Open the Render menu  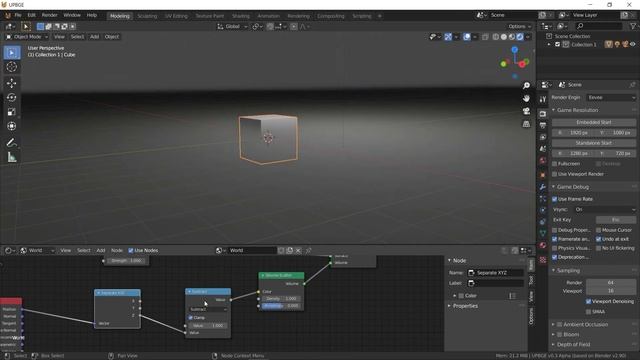point(49,16)
